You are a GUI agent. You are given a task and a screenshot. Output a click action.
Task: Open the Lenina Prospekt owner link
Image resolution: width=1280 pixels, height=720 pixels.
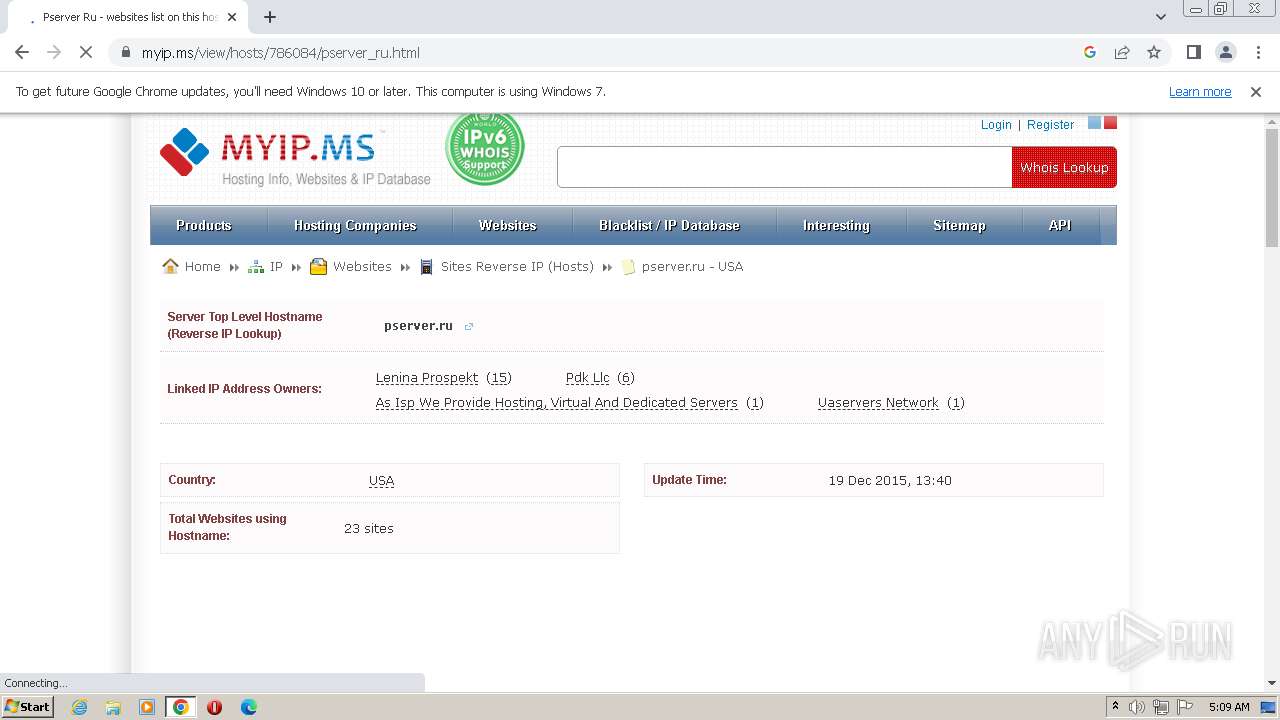[427, 378]
